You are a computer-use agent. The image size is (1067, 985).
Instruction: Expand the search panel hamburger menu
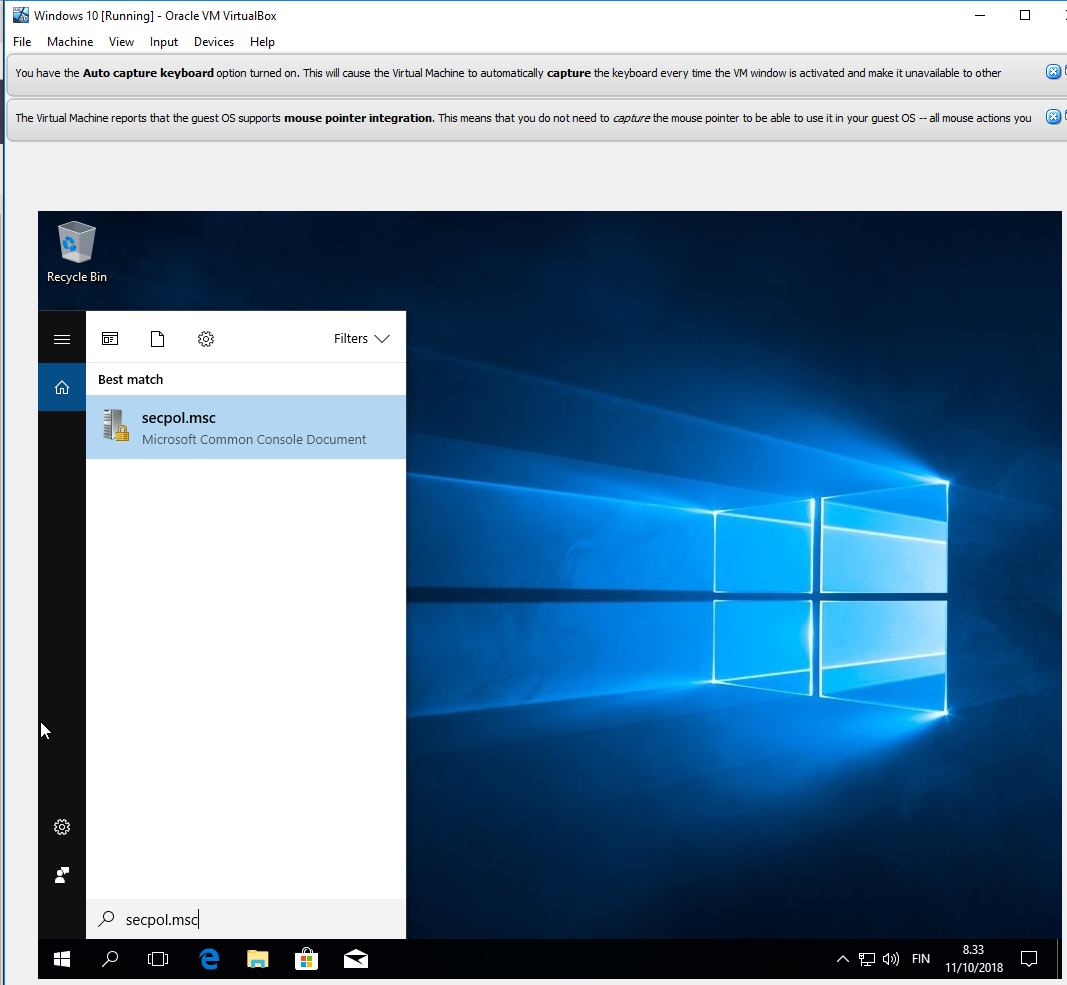point(62,339)
